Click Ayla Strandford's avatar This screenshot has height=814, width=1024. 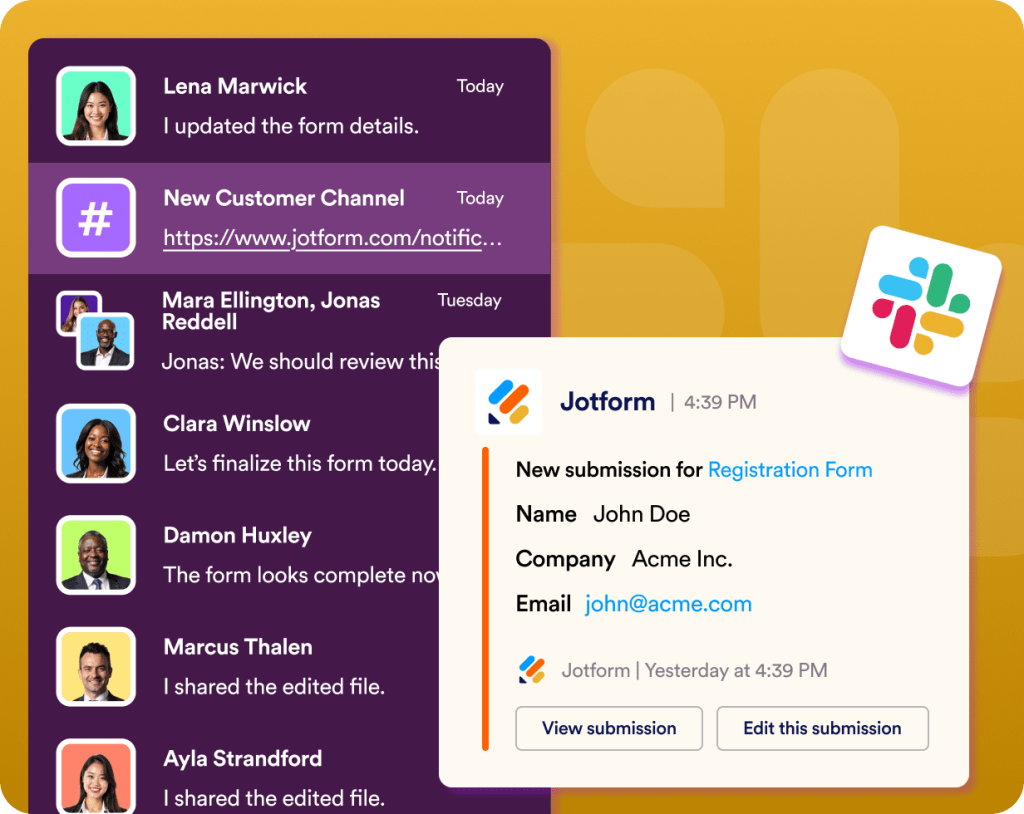96,778
